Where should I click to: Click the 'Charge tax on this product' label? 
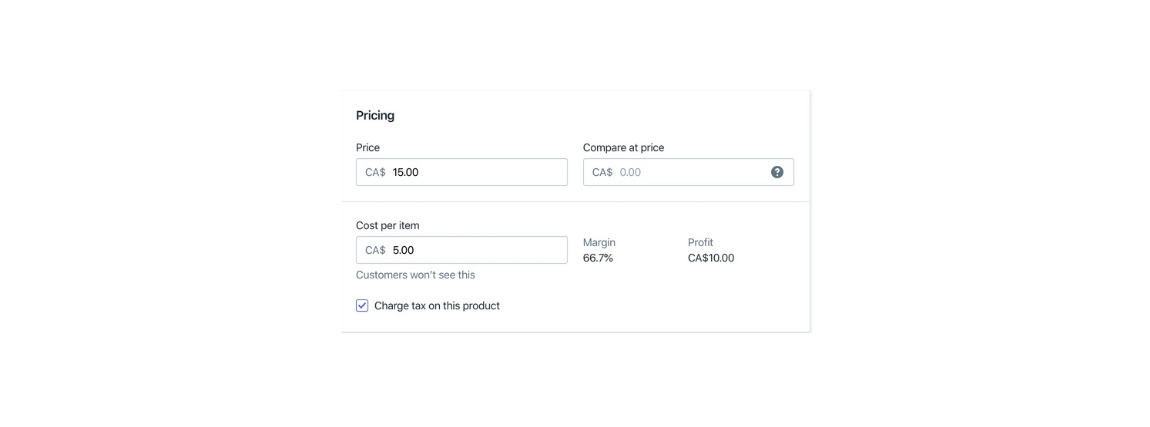(436, 306)
